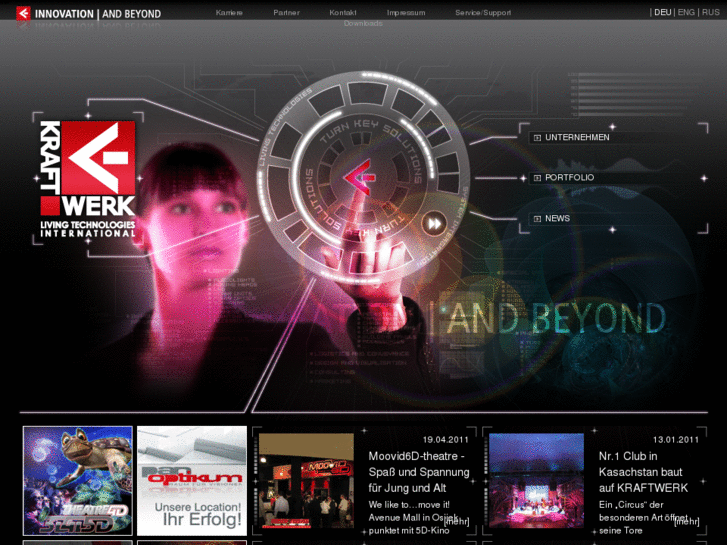
Task: Open the Theatre 4D turtle thumbnail
Action: pyautogui.click(x=77, y=481)
